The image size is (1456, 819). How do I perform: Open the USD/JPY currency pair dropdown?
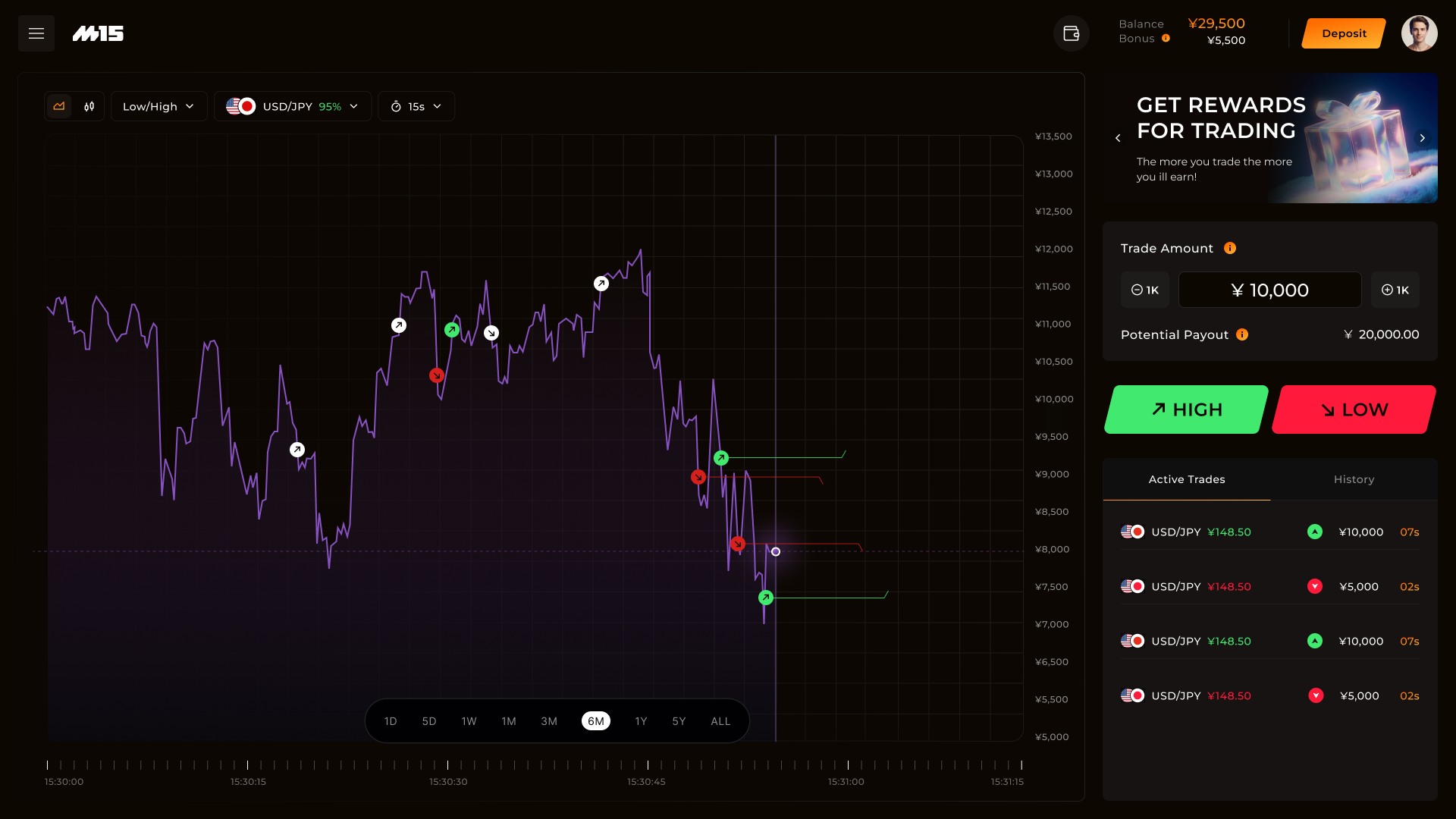click(292, 106)
